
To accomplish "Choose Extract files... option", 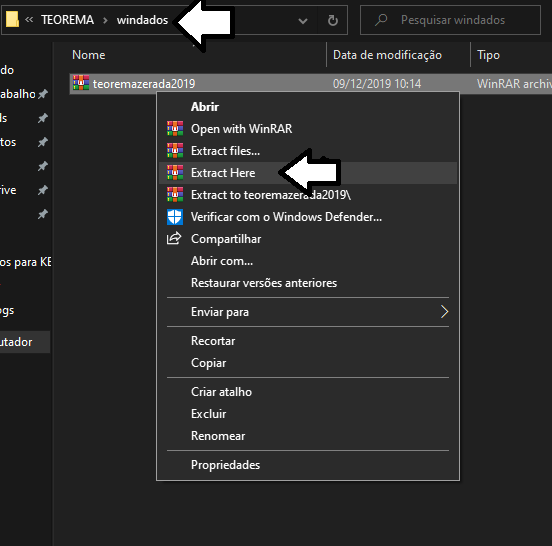I will click(308, 151).
